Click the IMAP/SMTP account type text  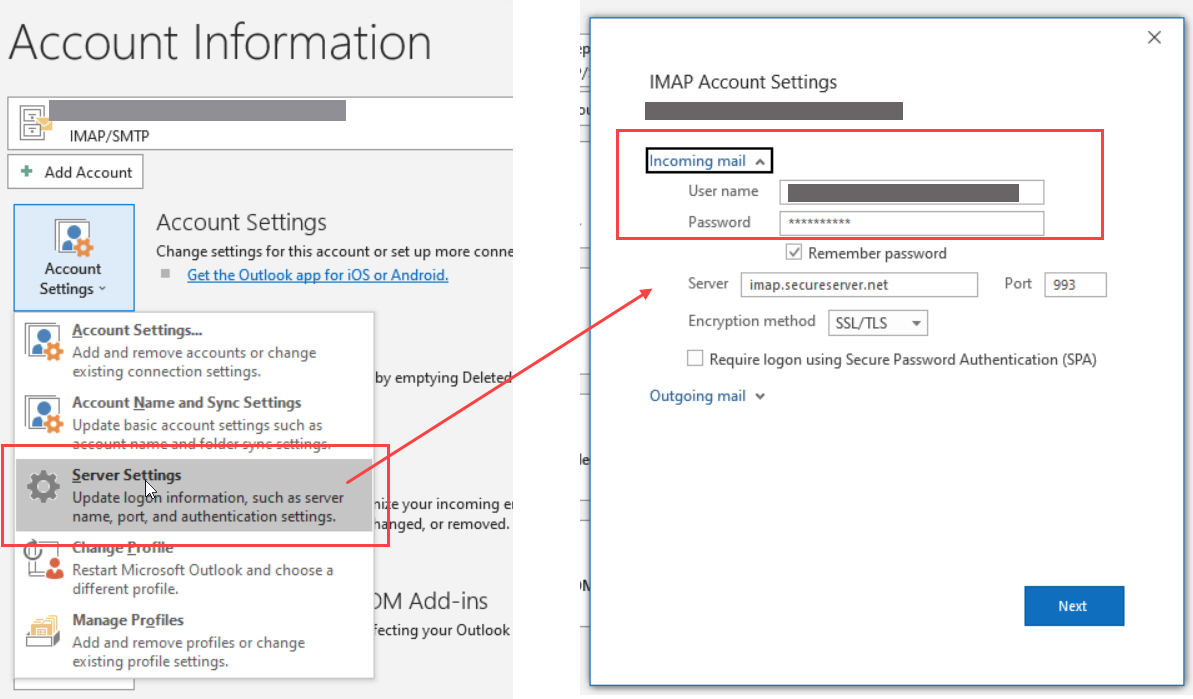pyautogui.click(x=110, y=136)
